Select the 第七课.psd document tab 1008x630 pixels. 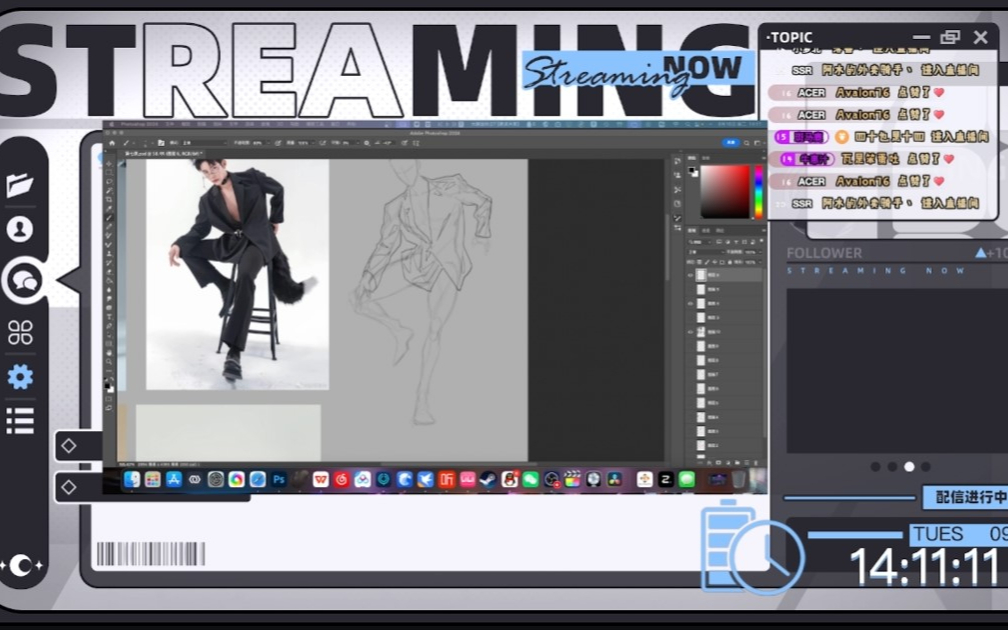[x=163, y=154]
